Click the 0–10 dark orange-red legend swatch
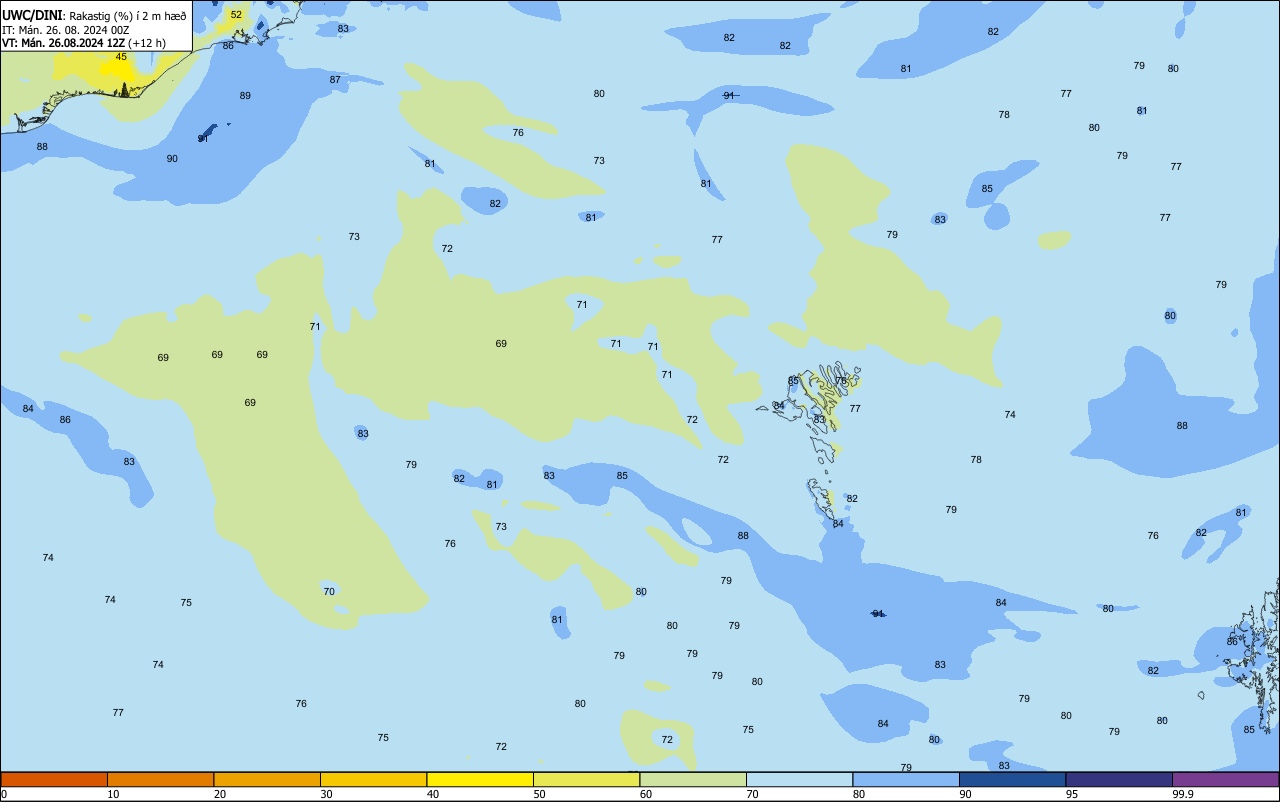The width and height of the screenshot is (1280, 802). tap(54, 779)
